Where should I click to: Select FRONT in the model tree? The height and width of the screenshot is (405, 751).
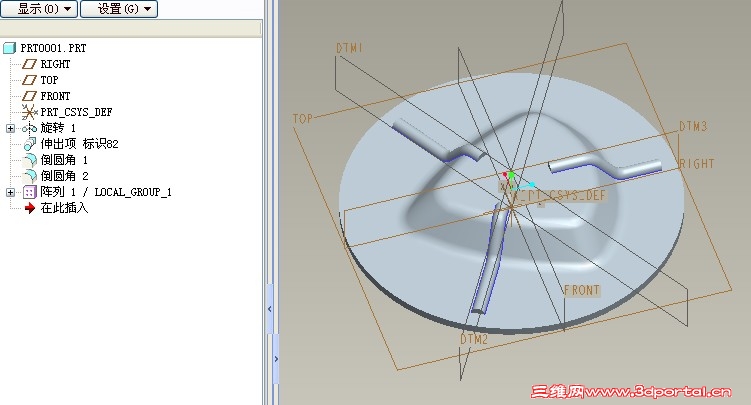coord(55,96)
